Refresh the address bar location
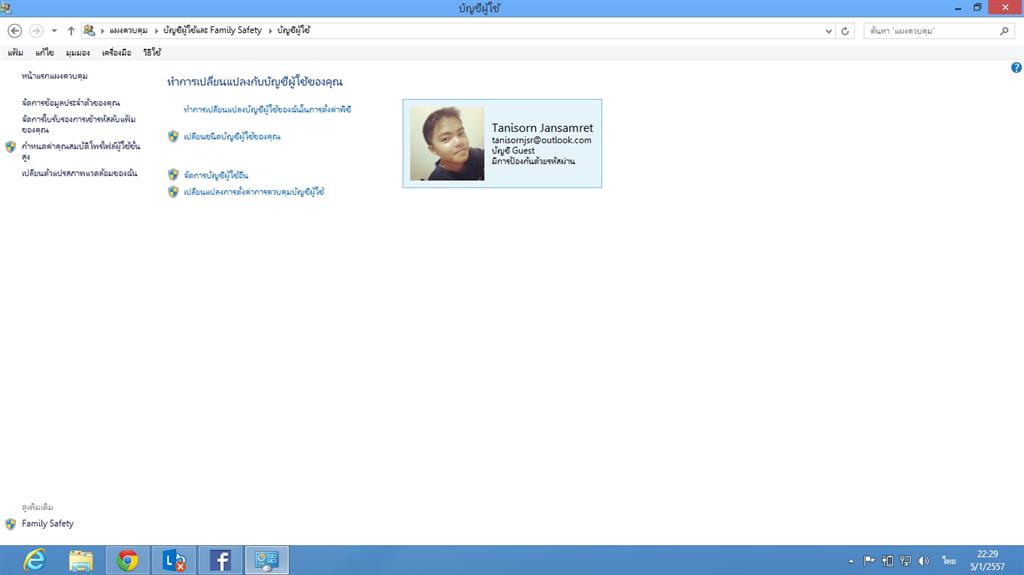Viewport: 1024px width, 575px height. pos(844,31)
